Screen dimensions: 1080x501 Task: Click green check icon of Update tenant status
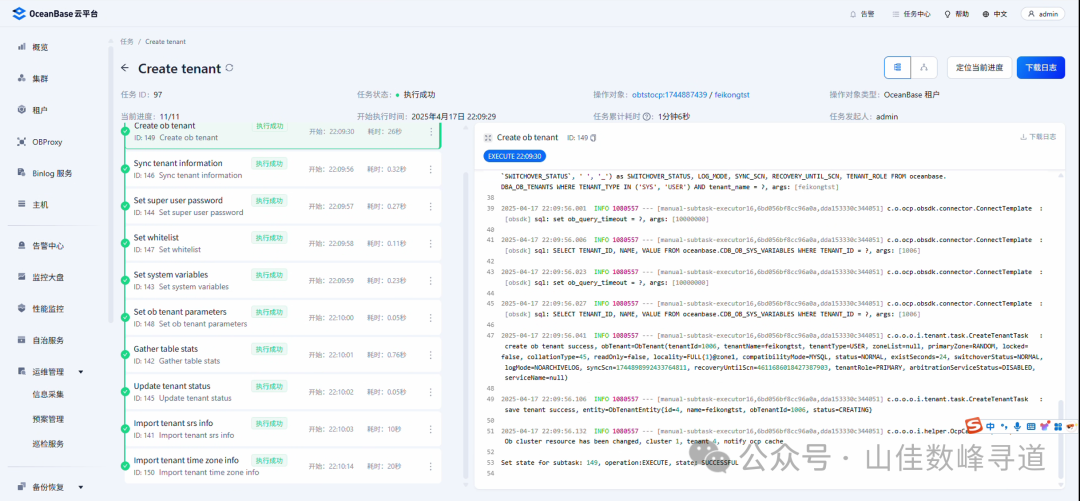[125, 392]
